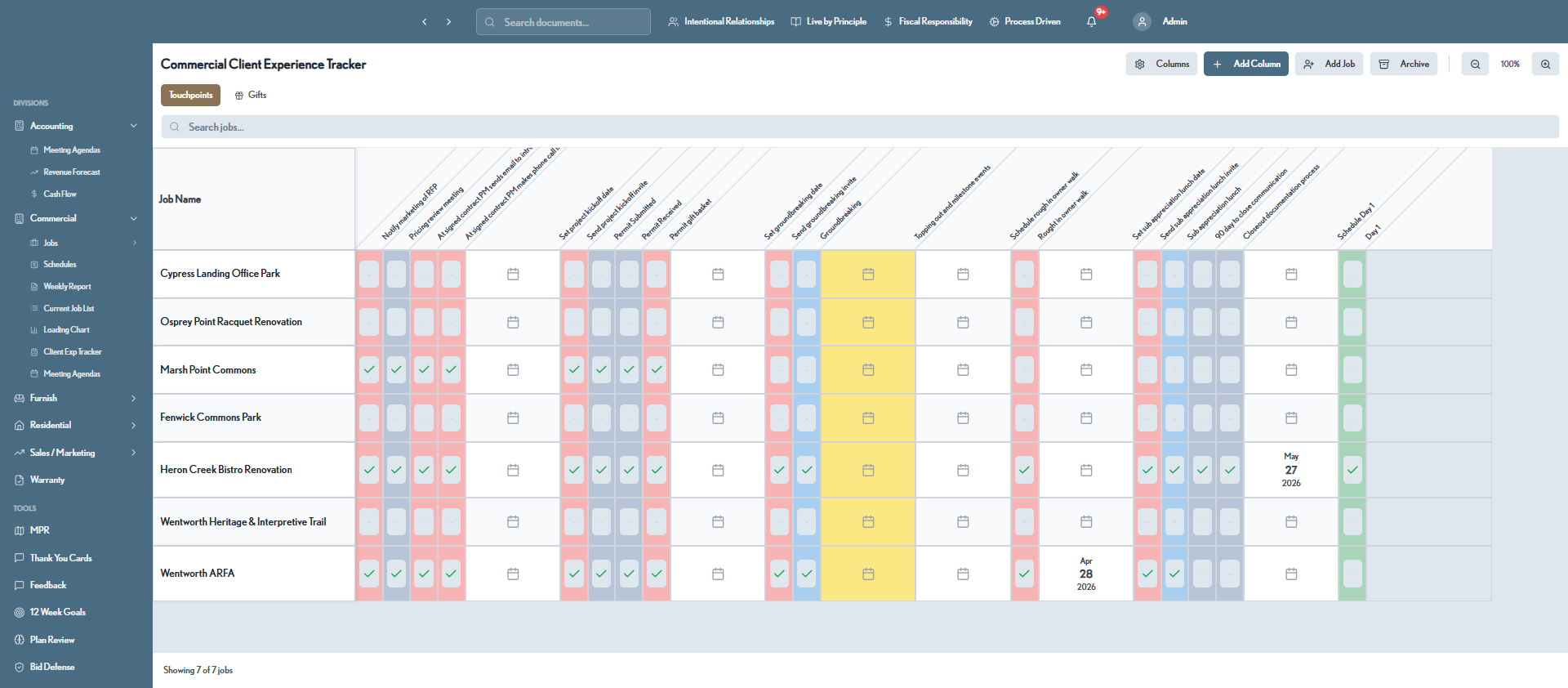The width and height of the screenshot is (1568, 688).
Task: Click the 100% zoom level indicator
Action: (1510, 64)
